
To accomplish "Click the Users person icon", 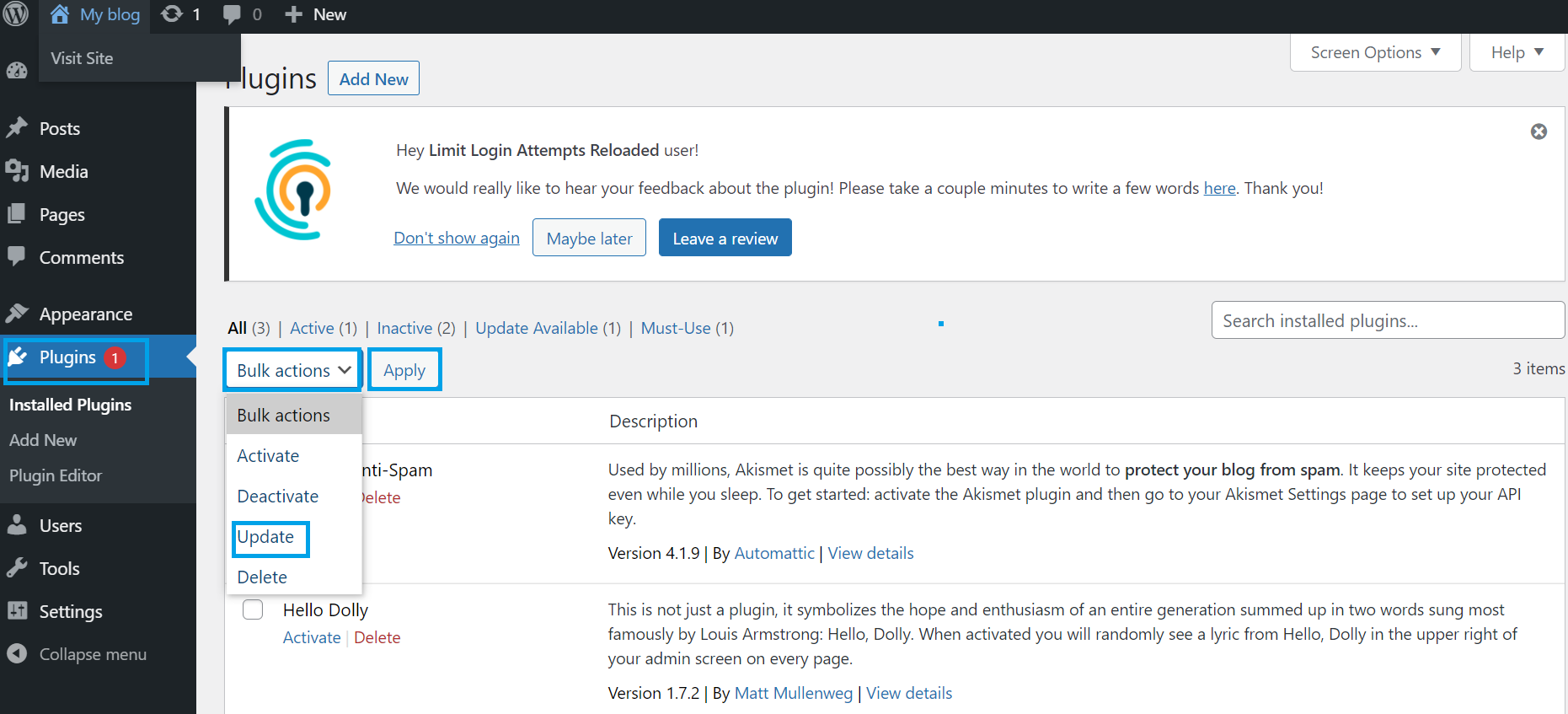I will pos(17,525).
